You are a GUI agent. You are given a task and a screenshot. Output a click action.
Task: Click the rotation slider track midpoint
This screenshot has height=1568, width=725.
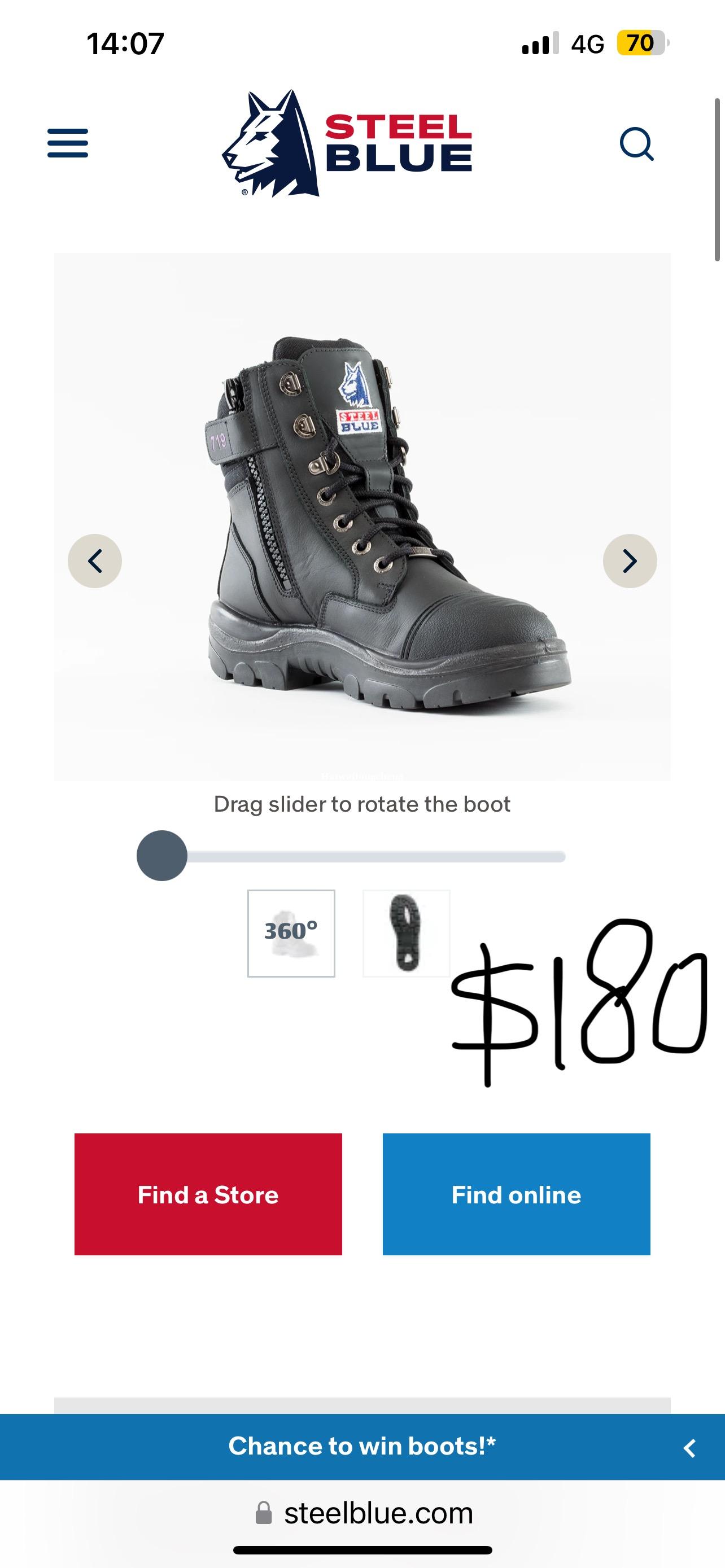[x=352, y=857]
